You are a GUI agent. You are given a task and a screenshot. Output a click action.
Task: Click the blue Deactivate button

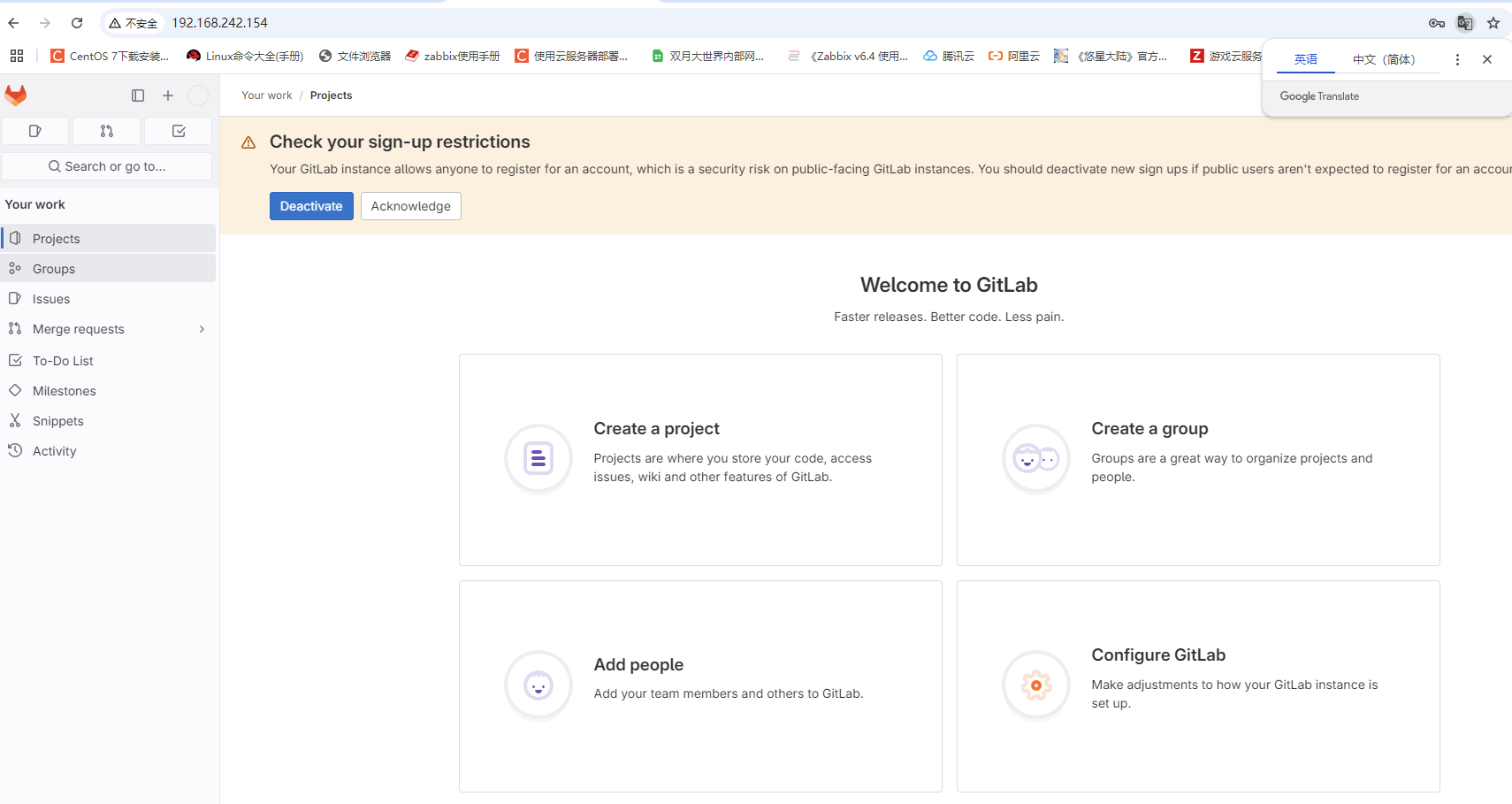click(x=311, y=206)
